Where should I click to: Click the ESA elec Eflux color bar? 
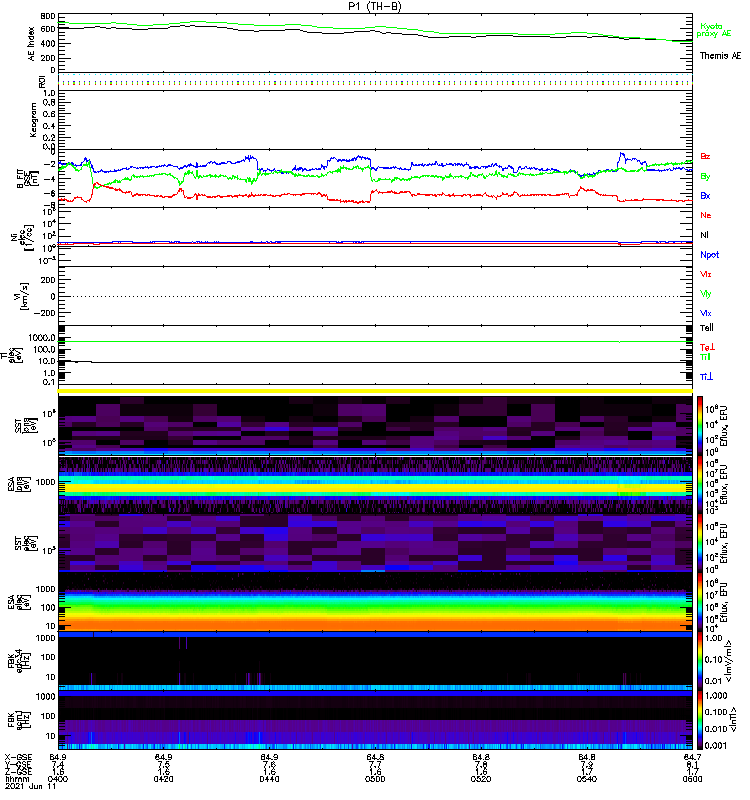click(700, 603)
